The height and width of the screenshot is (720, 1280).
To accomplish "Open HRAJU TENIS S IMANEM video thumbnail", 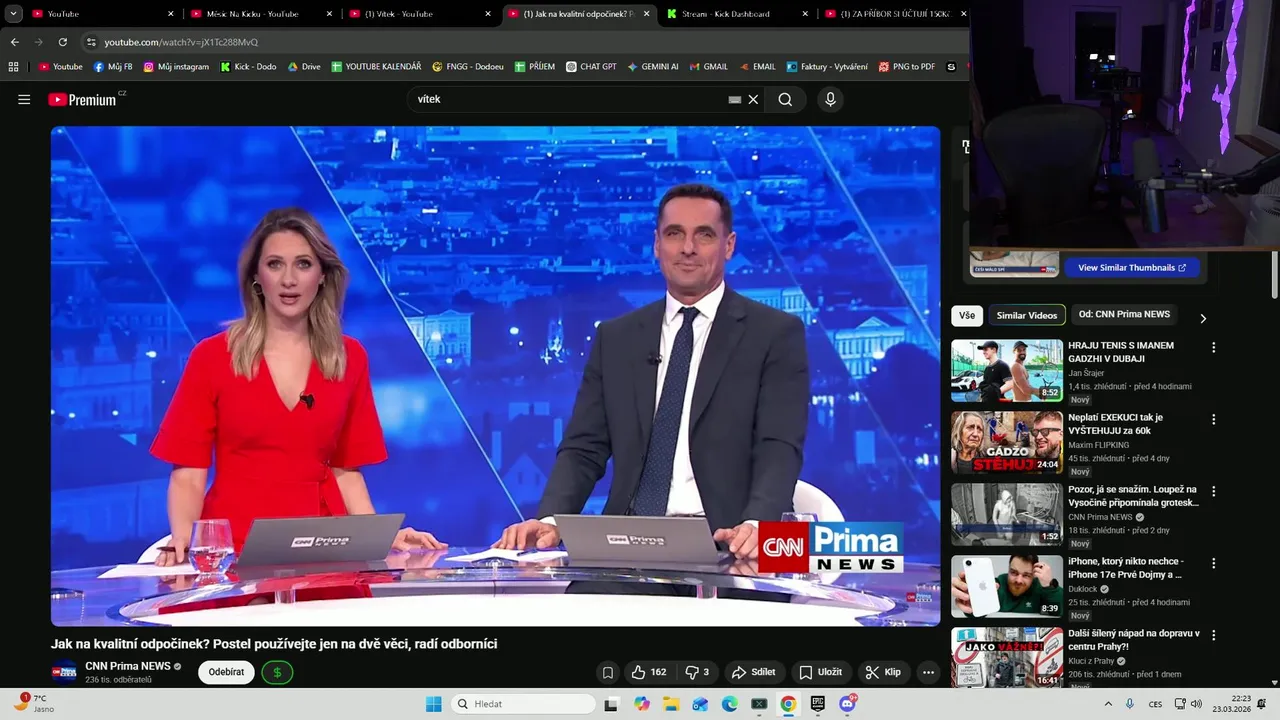I will (1007, 370).
